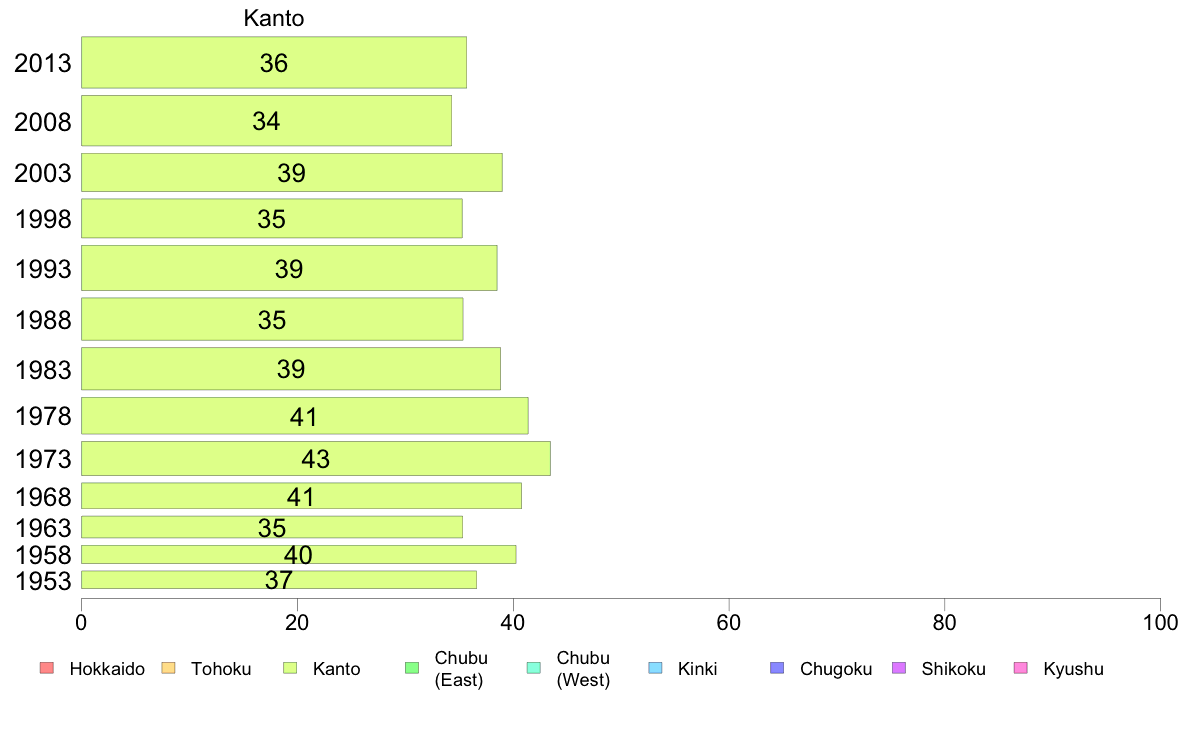
Task: Click the Hokkaido red legend swatch
Action: [x=47, y=668]
